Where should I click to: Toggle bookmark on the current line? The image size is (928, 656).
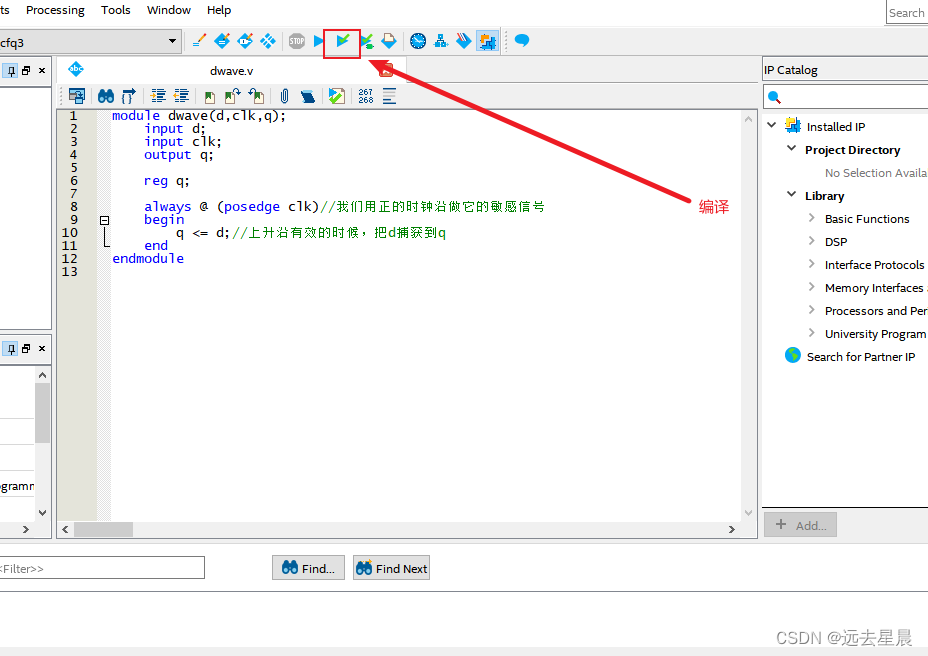tap(210, 97)
